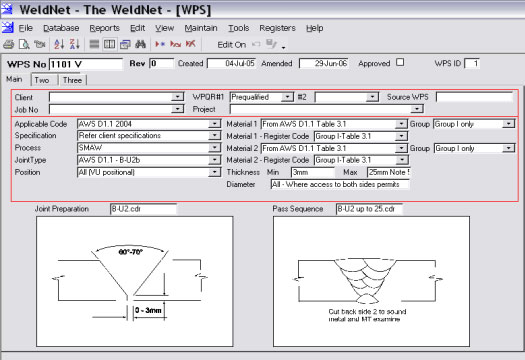Switch to form view toolbar icon
Screen dimensions: 525x360
(x=94, y=44)
